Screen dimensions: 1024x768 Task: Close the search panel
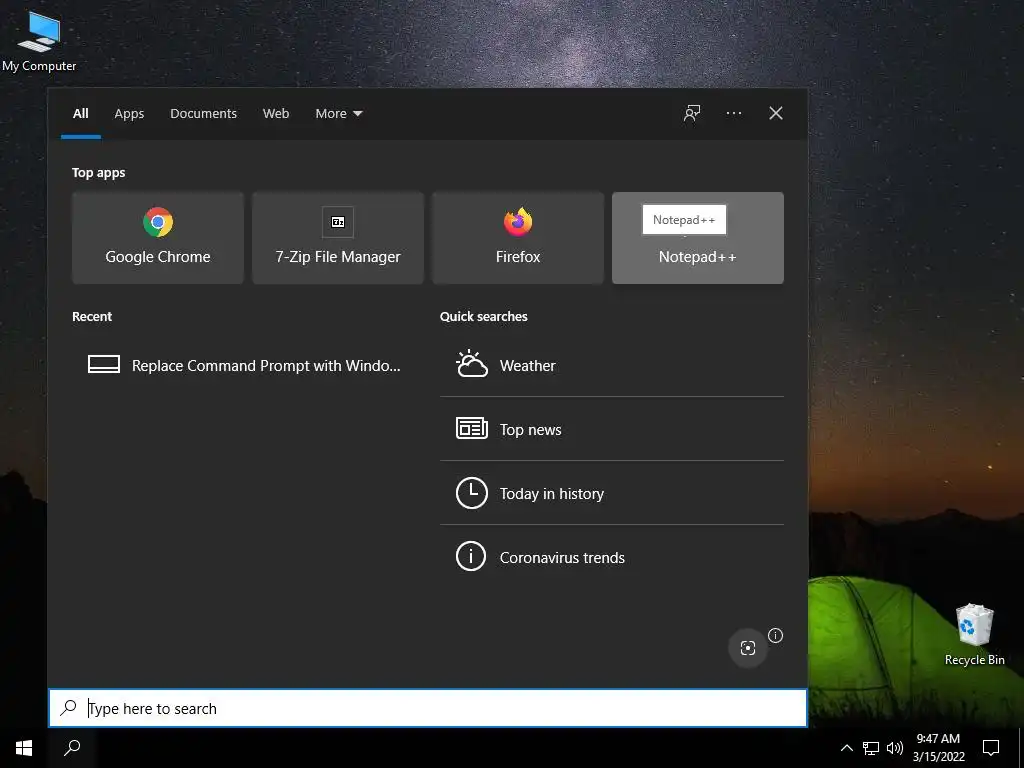click(775, 113)
